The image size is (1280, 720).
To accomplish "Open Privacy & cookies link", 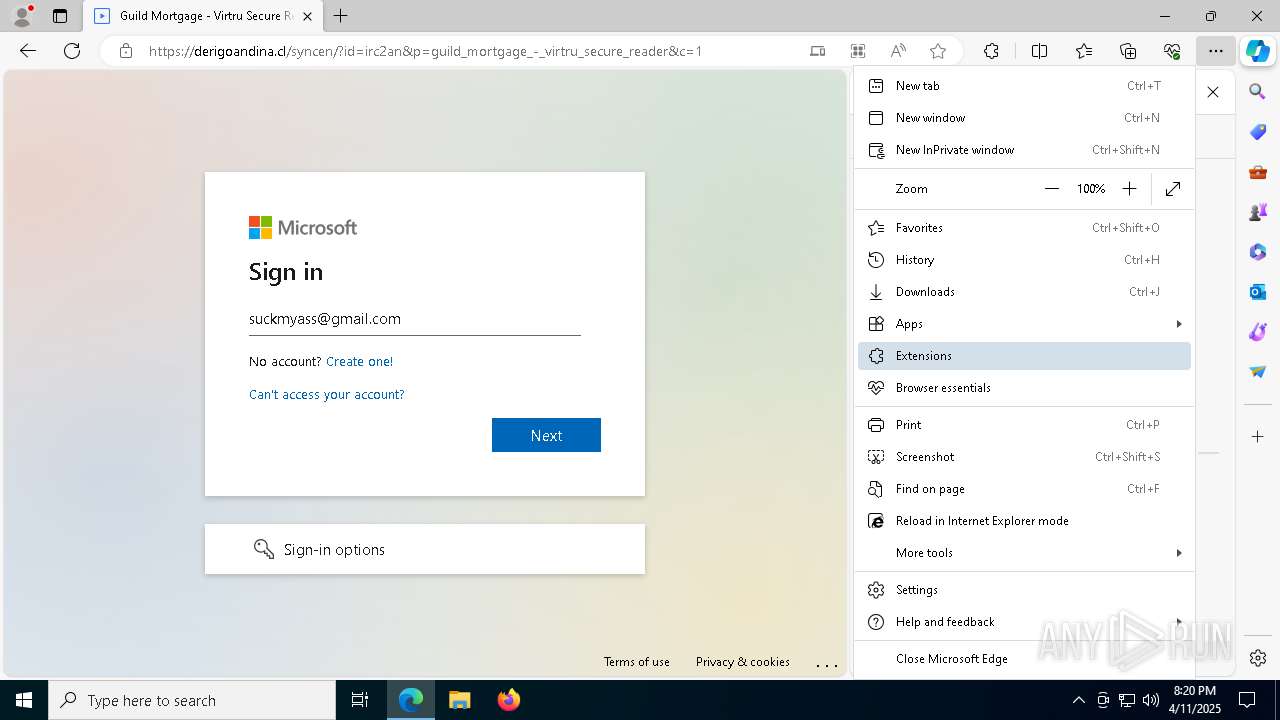I will 743,662.
